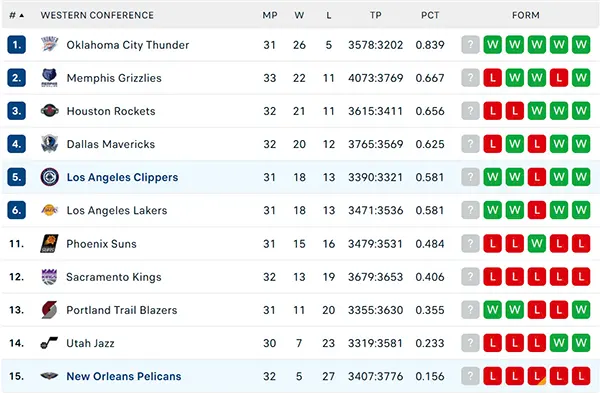Image resolution: width=600 pixels, height=393 pixels.
Task: Click the rank 5 position badge
Action: coord(16,177)
